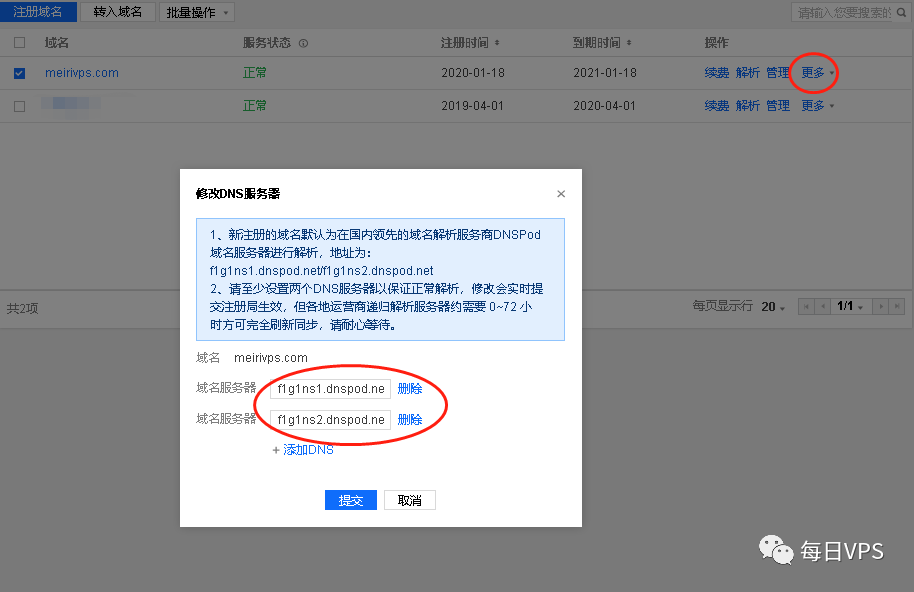
Task: Go to previous page pagination icon
Action: pos(822,306)
